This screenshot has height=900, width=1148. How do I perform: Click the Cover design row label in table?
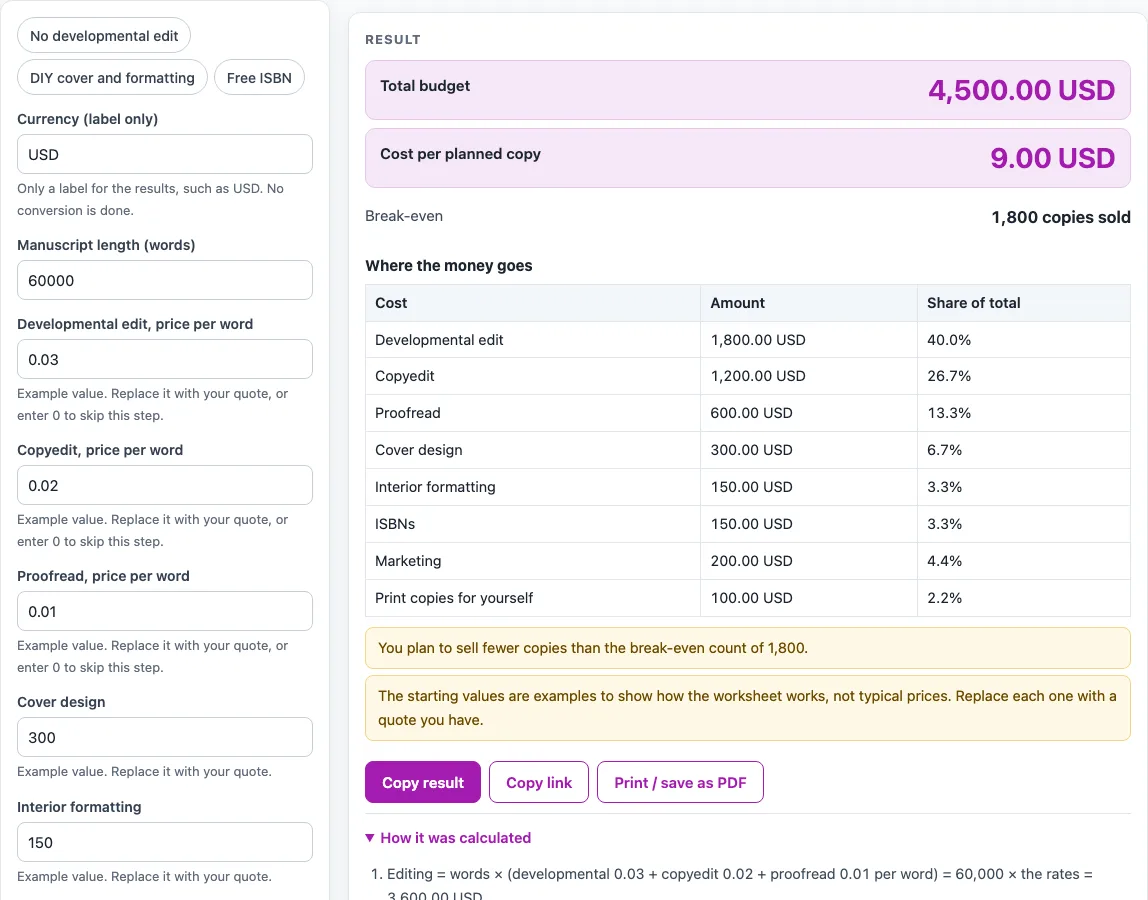pyautogui.click(x=419, y=450)
